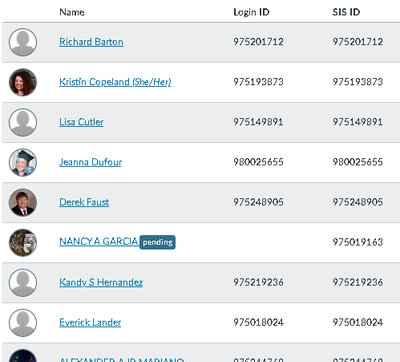The image size is (400, 362).
Task: Click Lisa Cutler's placeholder avatar
Action: (23, 122)
